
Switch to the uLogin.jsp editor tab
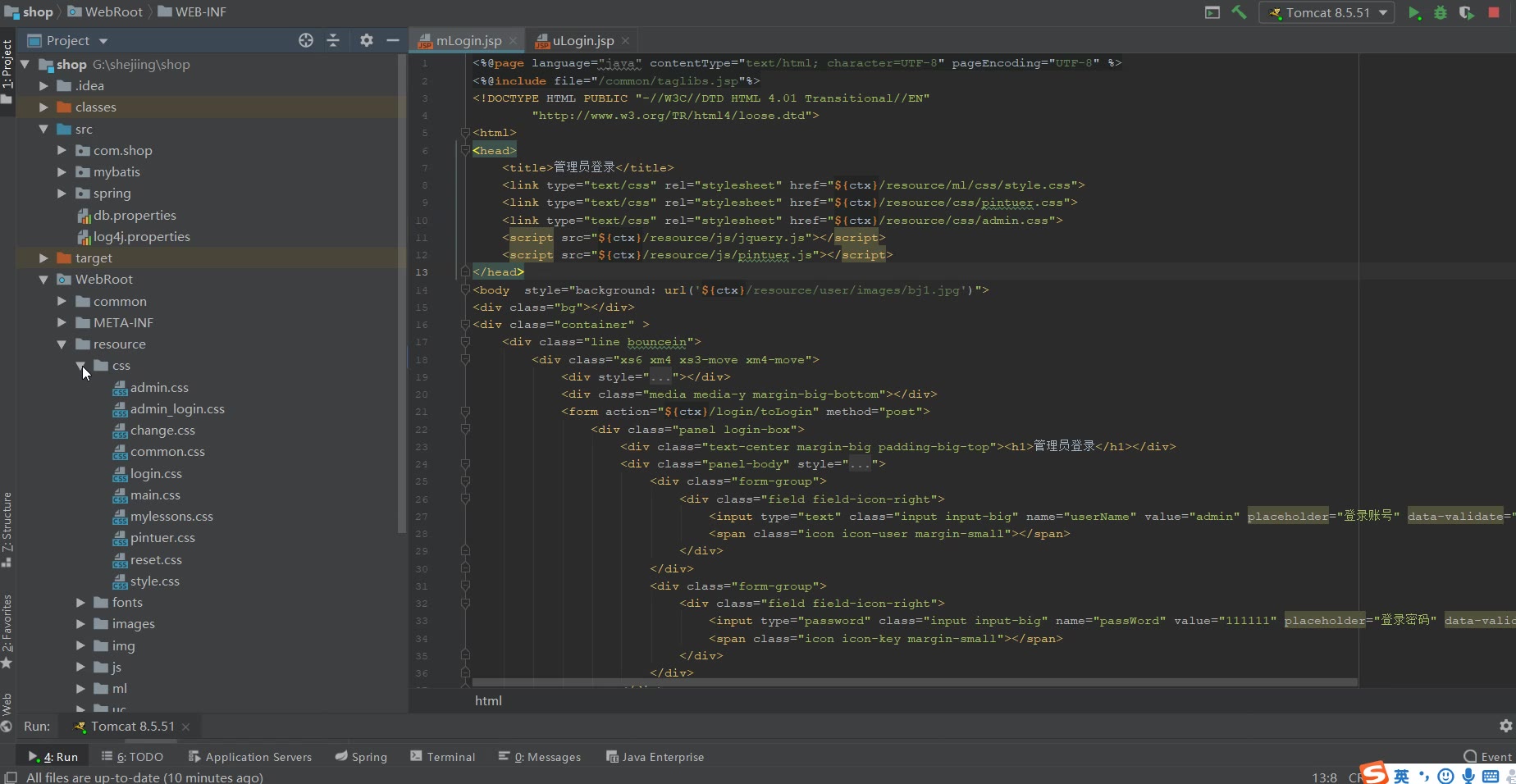pos(582,40)
